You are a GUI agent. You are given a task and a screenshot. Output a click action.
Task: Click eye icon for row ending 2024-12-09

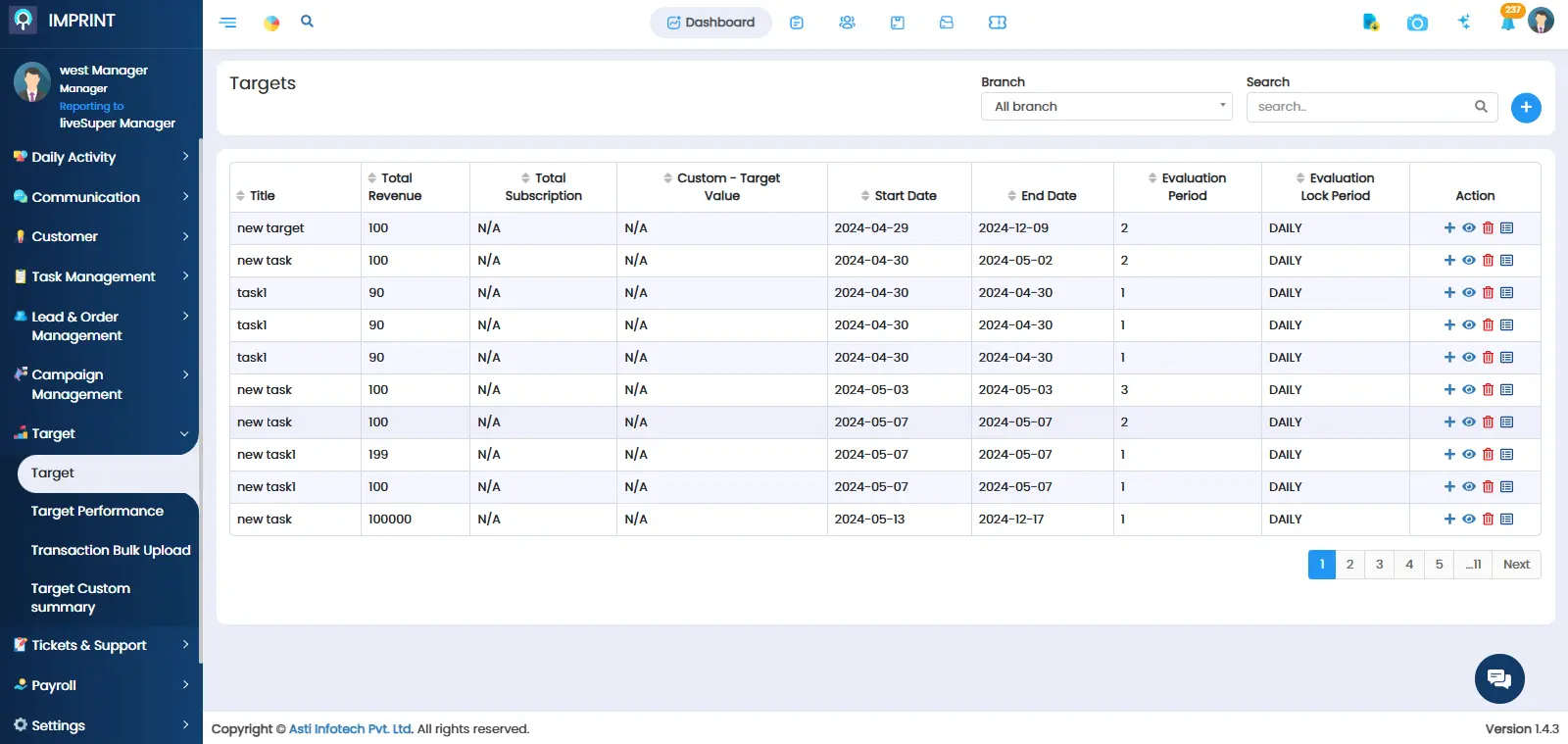point(1469,228)
